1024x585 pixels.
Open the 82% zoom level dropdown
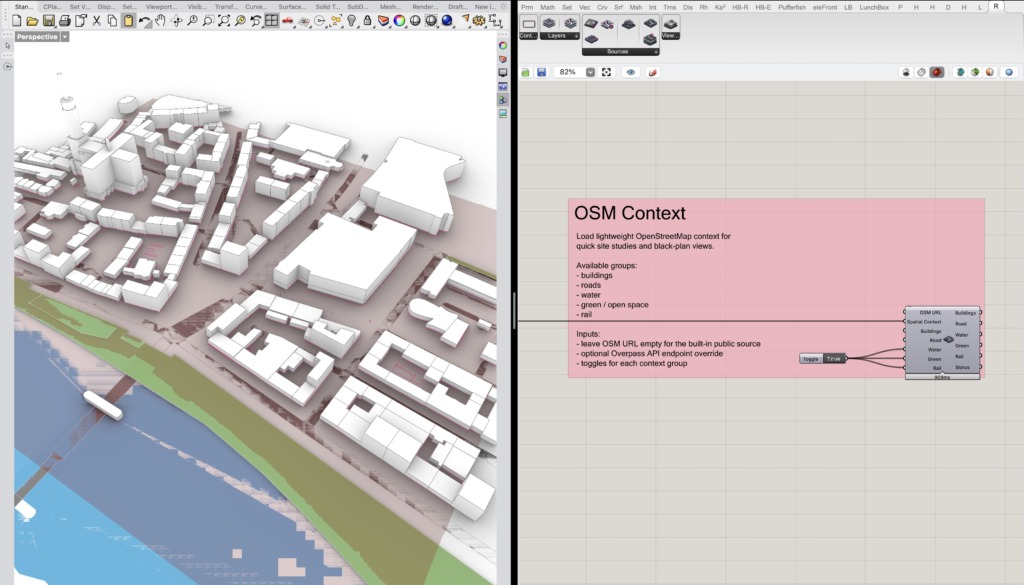[590, 72]
